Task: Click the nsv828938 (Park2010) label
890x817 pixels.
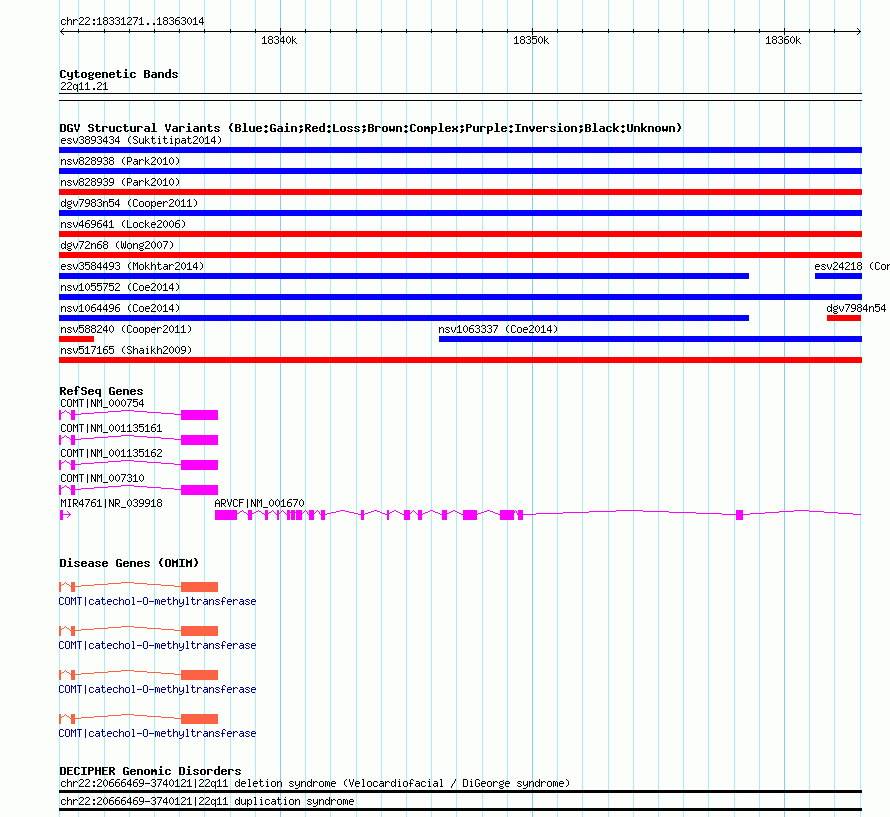Action: pos(120,161)
